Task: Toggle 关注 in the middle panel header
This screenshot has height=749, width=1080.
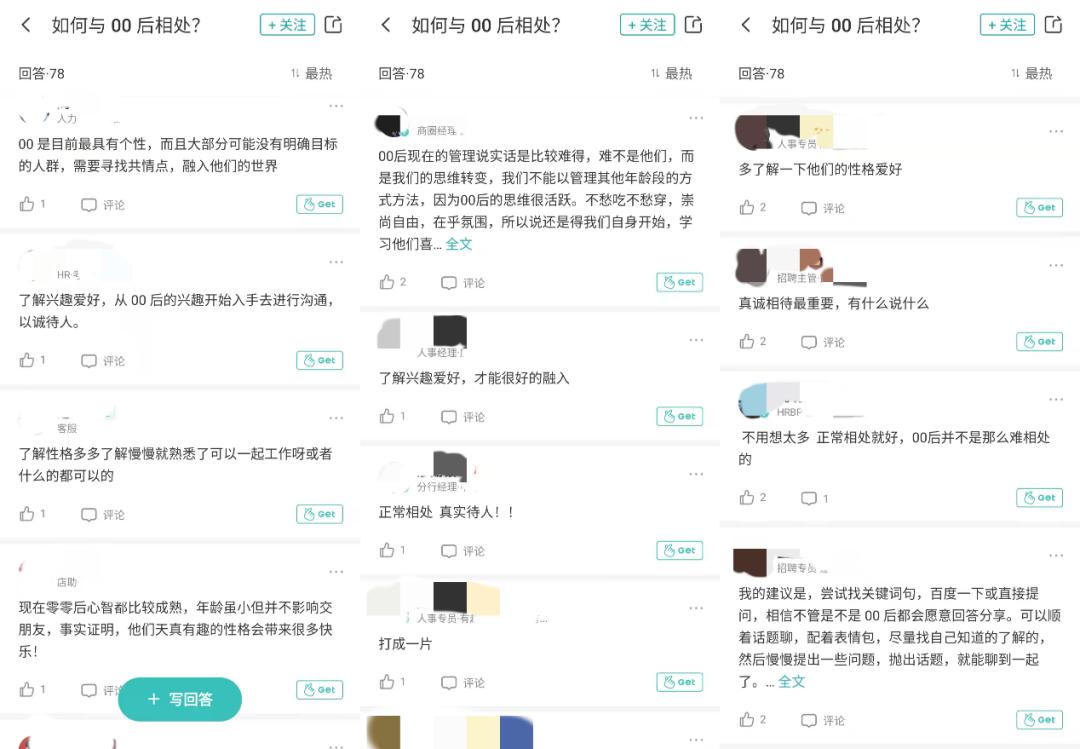Action: [647, 25]
